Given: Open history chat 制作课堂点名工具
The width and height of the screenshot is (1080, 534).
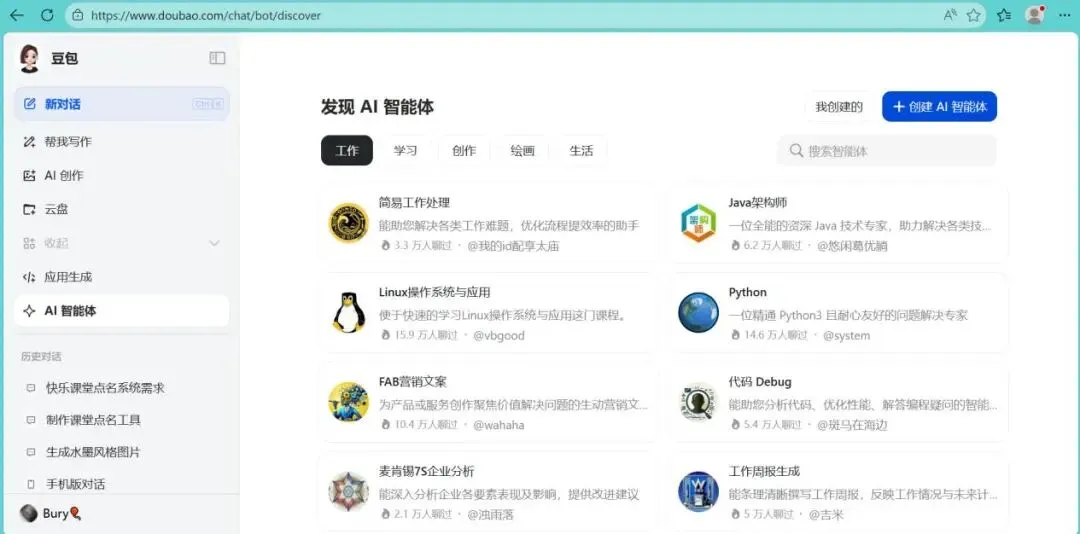Looking at the screenshot, I should tap(93, 420).
